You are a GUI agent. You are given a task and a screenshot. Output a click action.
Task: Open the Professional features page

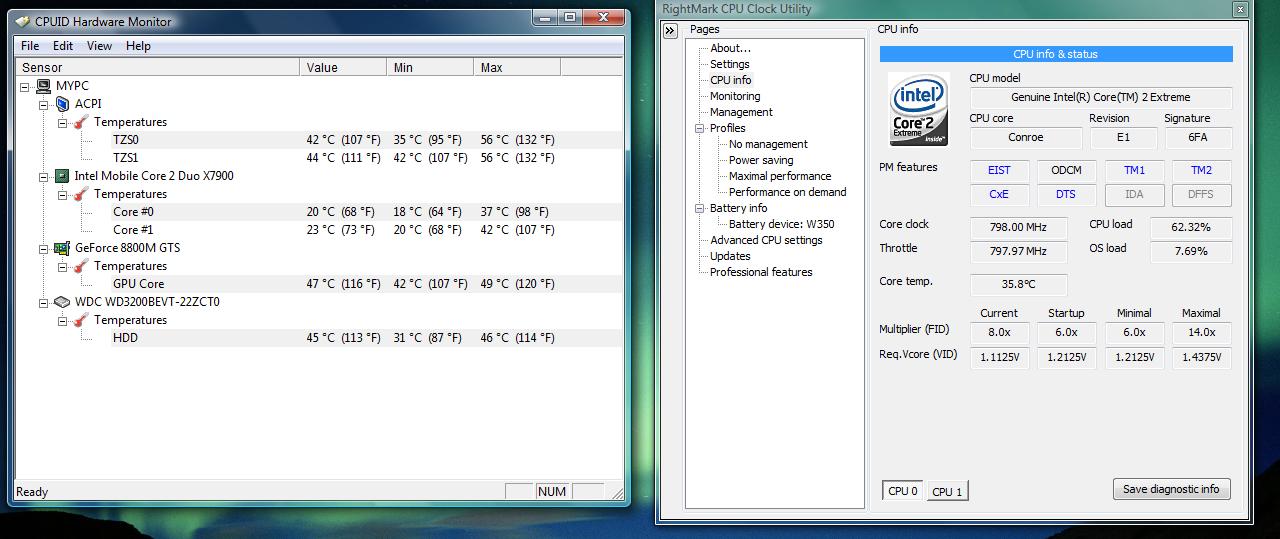point(761,272)
